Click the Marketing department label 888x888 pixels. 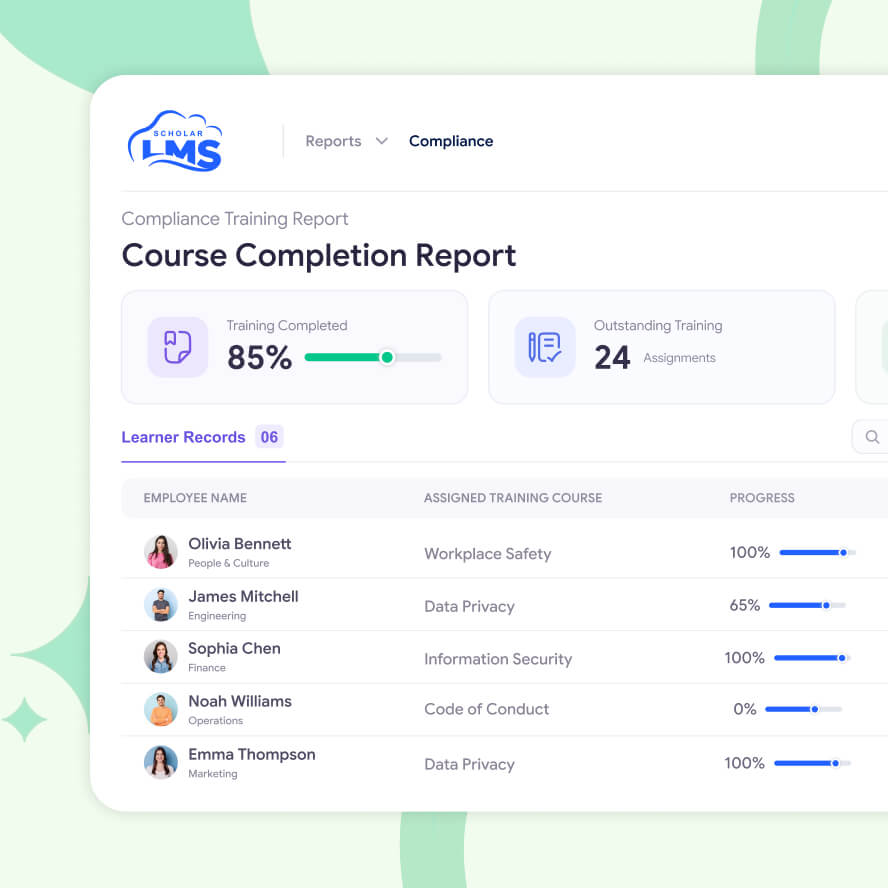tap(212, 774)
